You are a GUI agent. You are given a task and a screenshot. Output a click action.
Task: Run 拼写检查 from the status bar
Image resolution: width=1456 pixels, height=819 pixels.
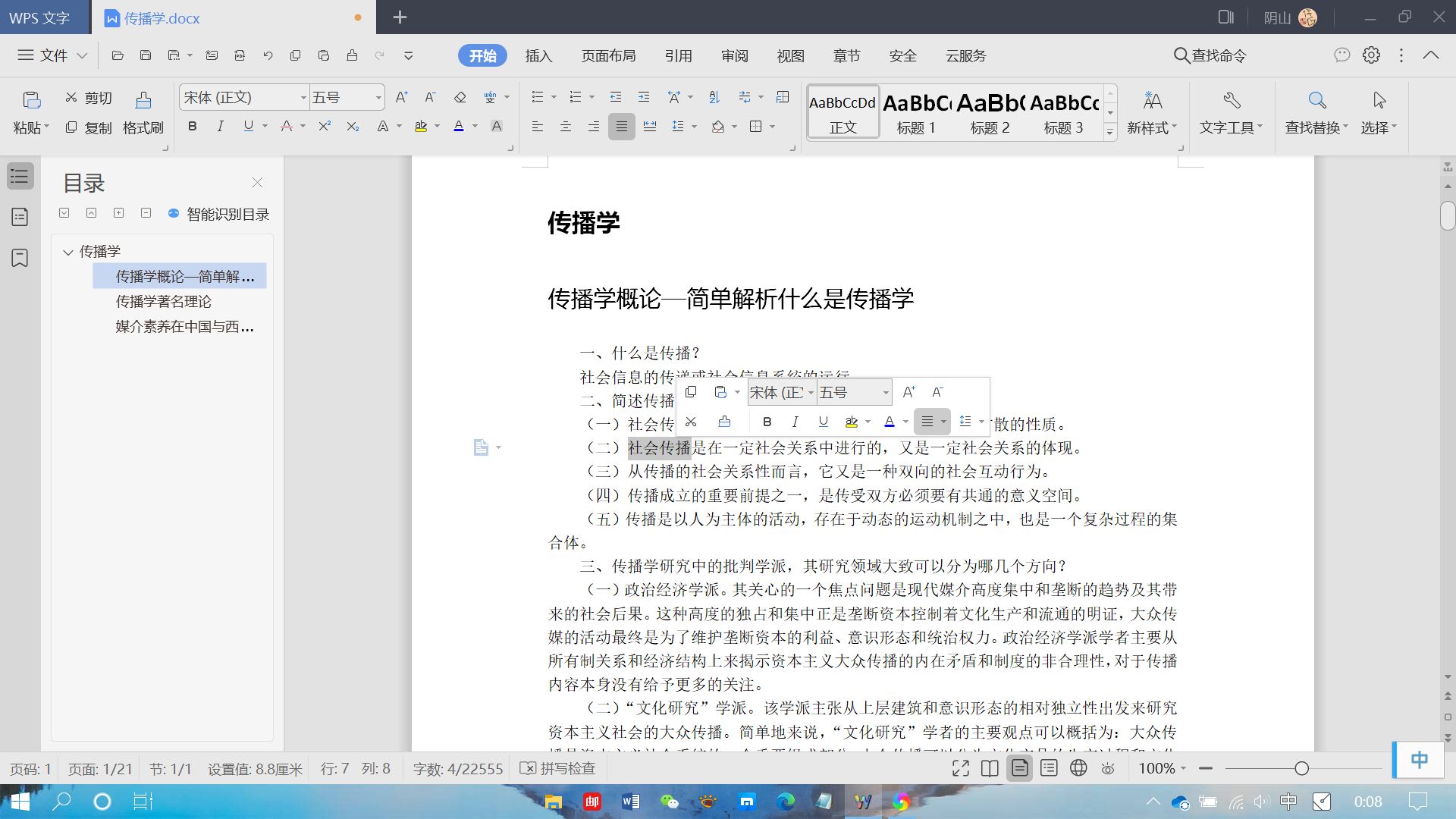pos(557,768)
